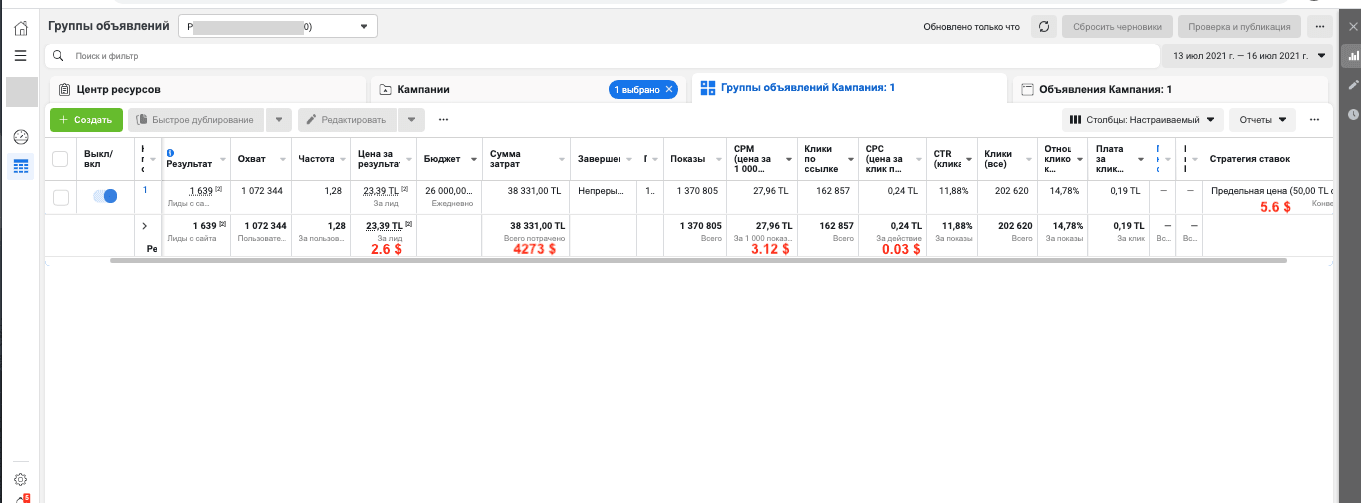Image resolution: width=1361 pixels, height=503 pixels.
Task: Focus the "Поиск и фильтр" search field
Action: point(600,56)
